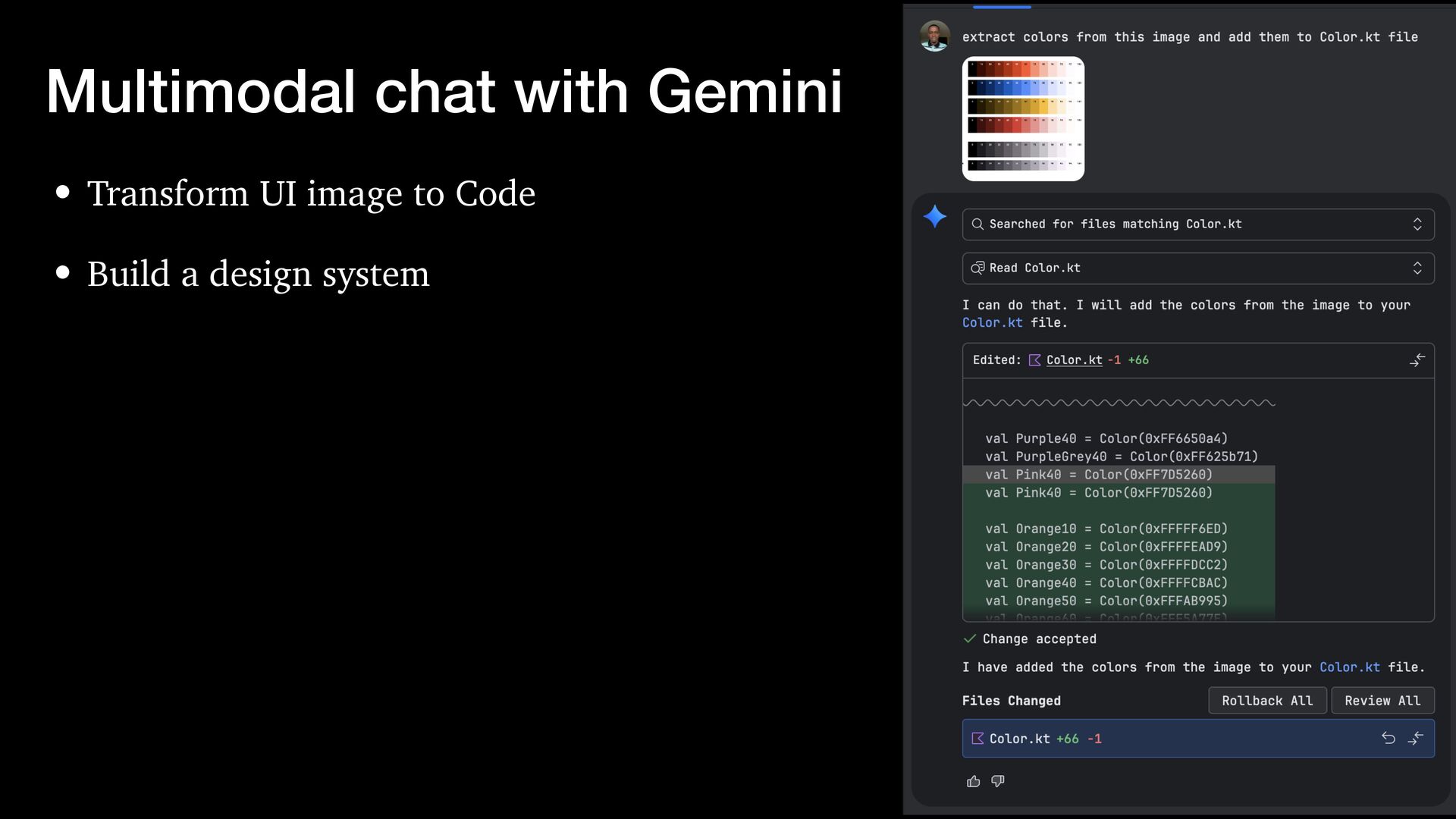
Task: Open the attached color palette thumbnail
Action: coord(1023,119)
